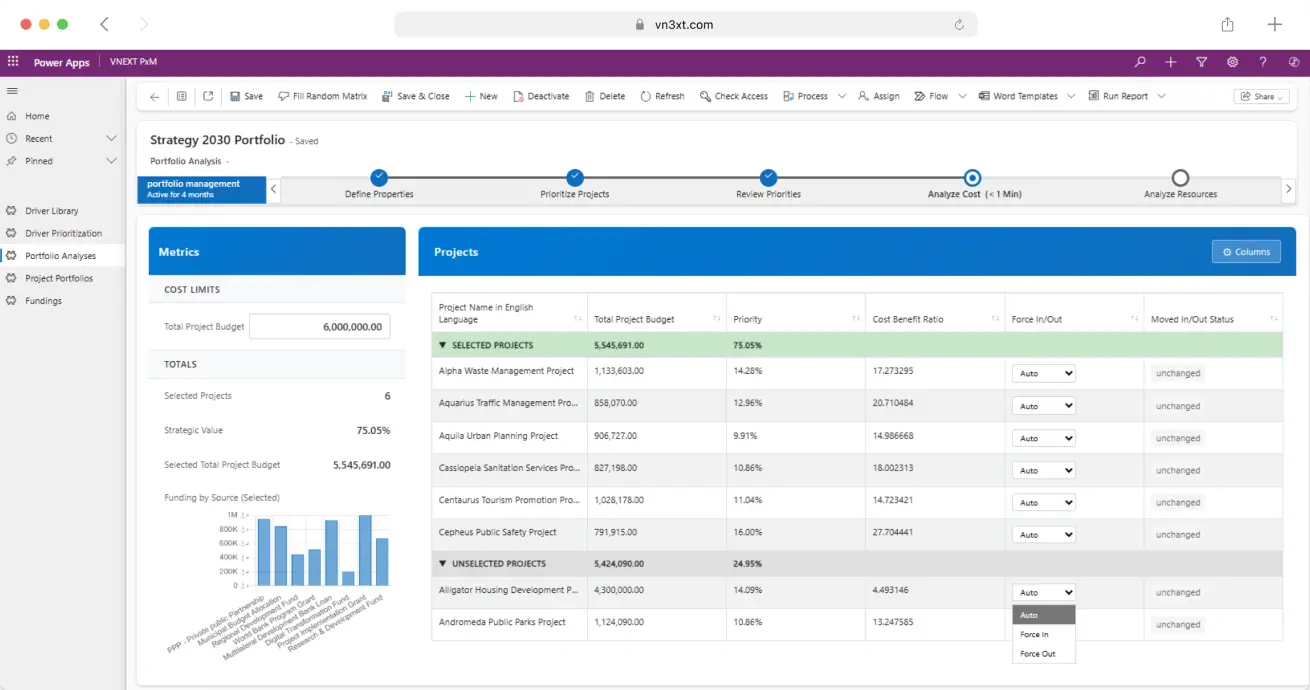This screenshot has height=690, width=1310.
Task: Expand the Recent section in sidebar
Action: click(x=111, y=139)
